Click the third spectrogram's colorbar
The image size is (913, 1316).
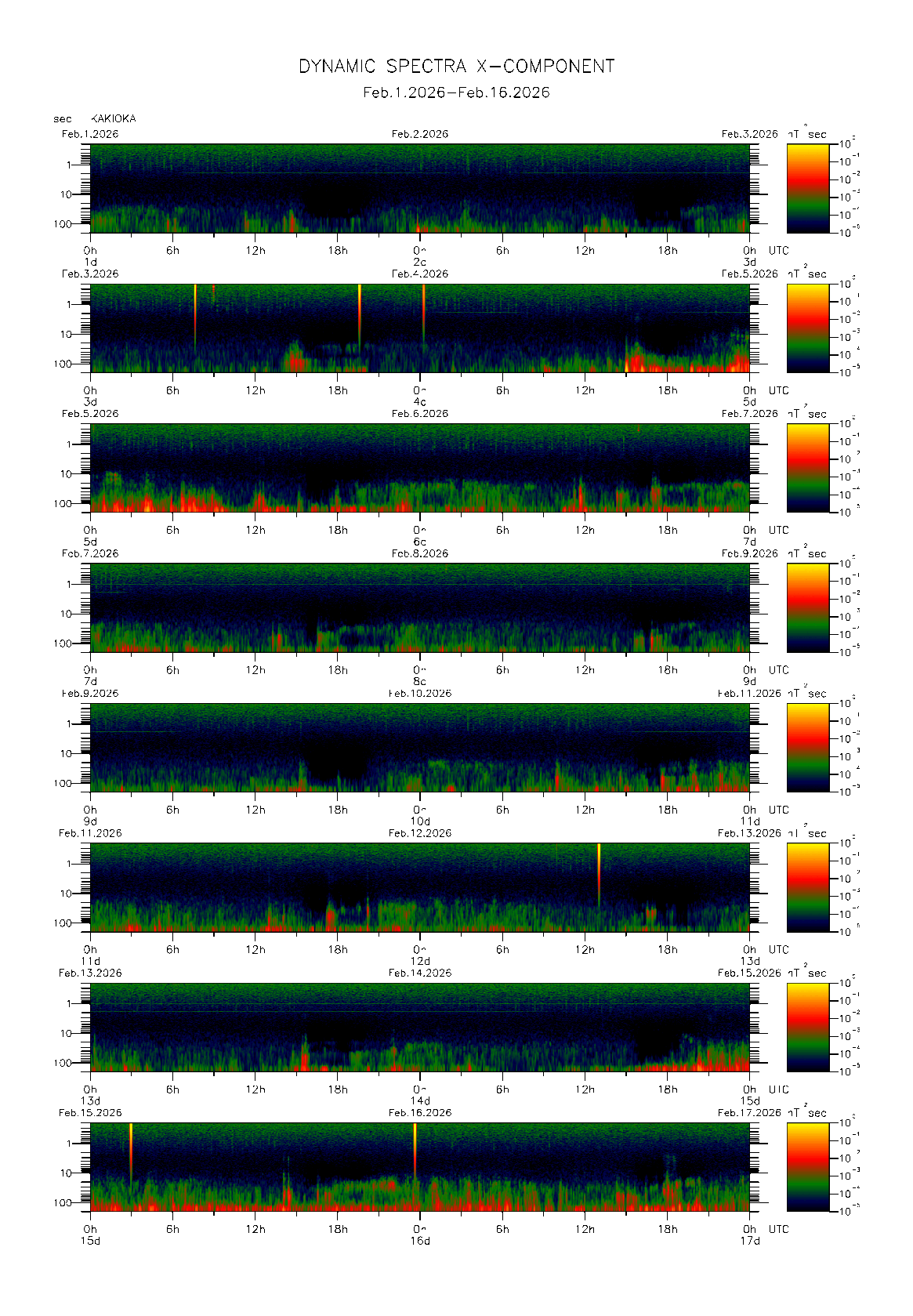coord(807,468)
